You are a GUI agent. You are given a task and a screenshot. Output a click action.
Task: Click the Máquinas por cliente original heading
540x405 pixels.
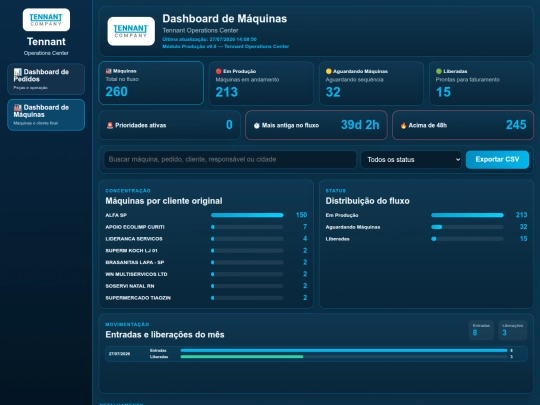click(164, 201)
